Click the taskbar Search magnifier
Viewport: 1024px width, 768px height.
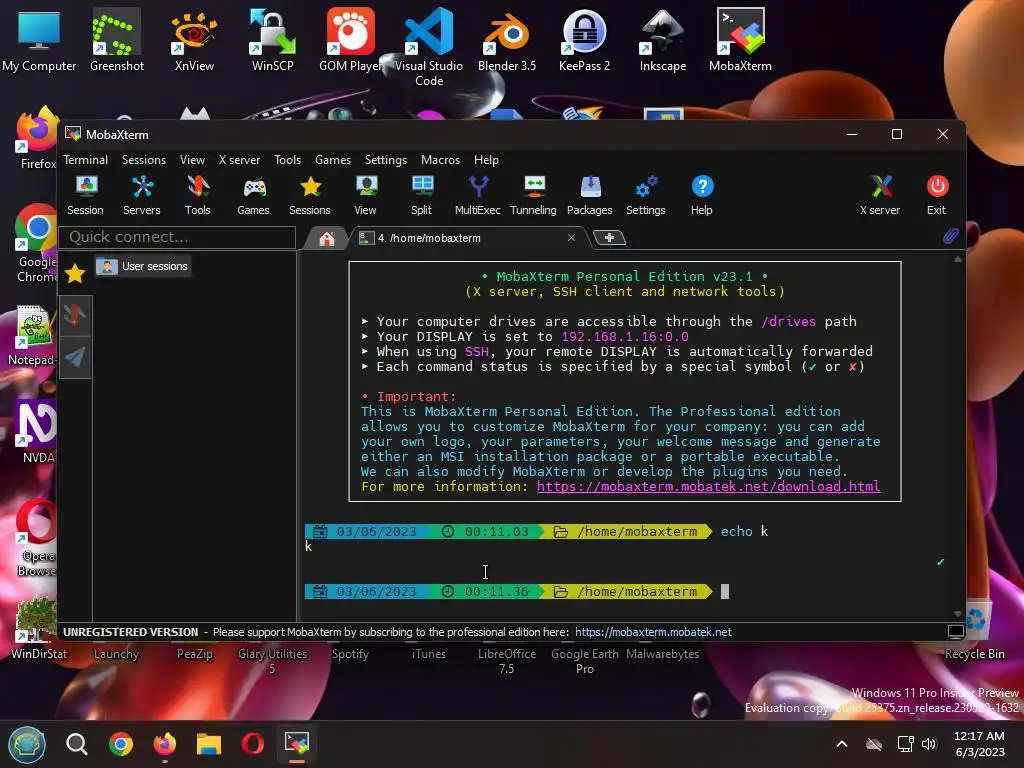pyautogui.click(x=76, y=744)
